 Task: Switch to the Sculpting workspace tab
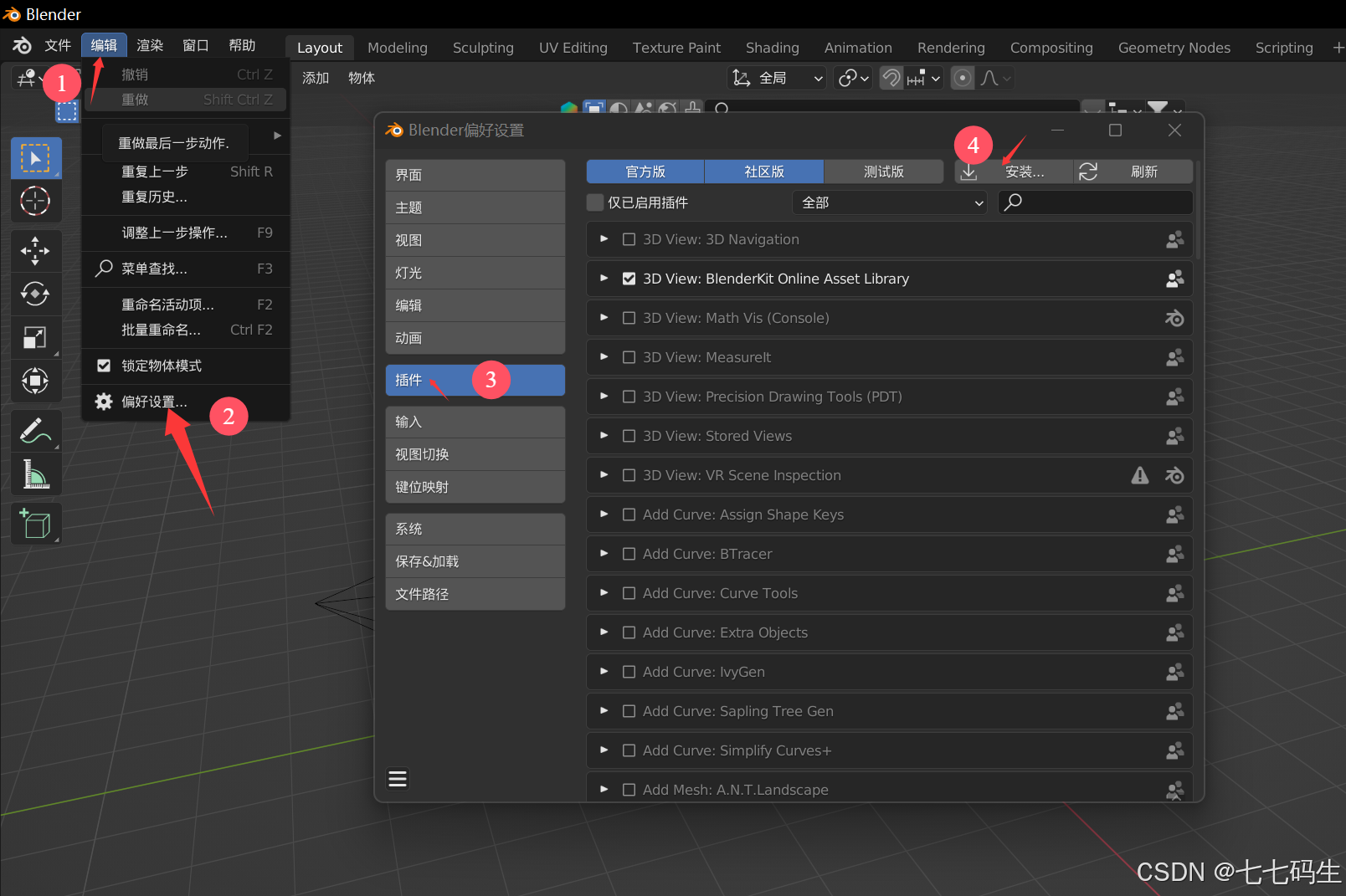click(483, 48)
